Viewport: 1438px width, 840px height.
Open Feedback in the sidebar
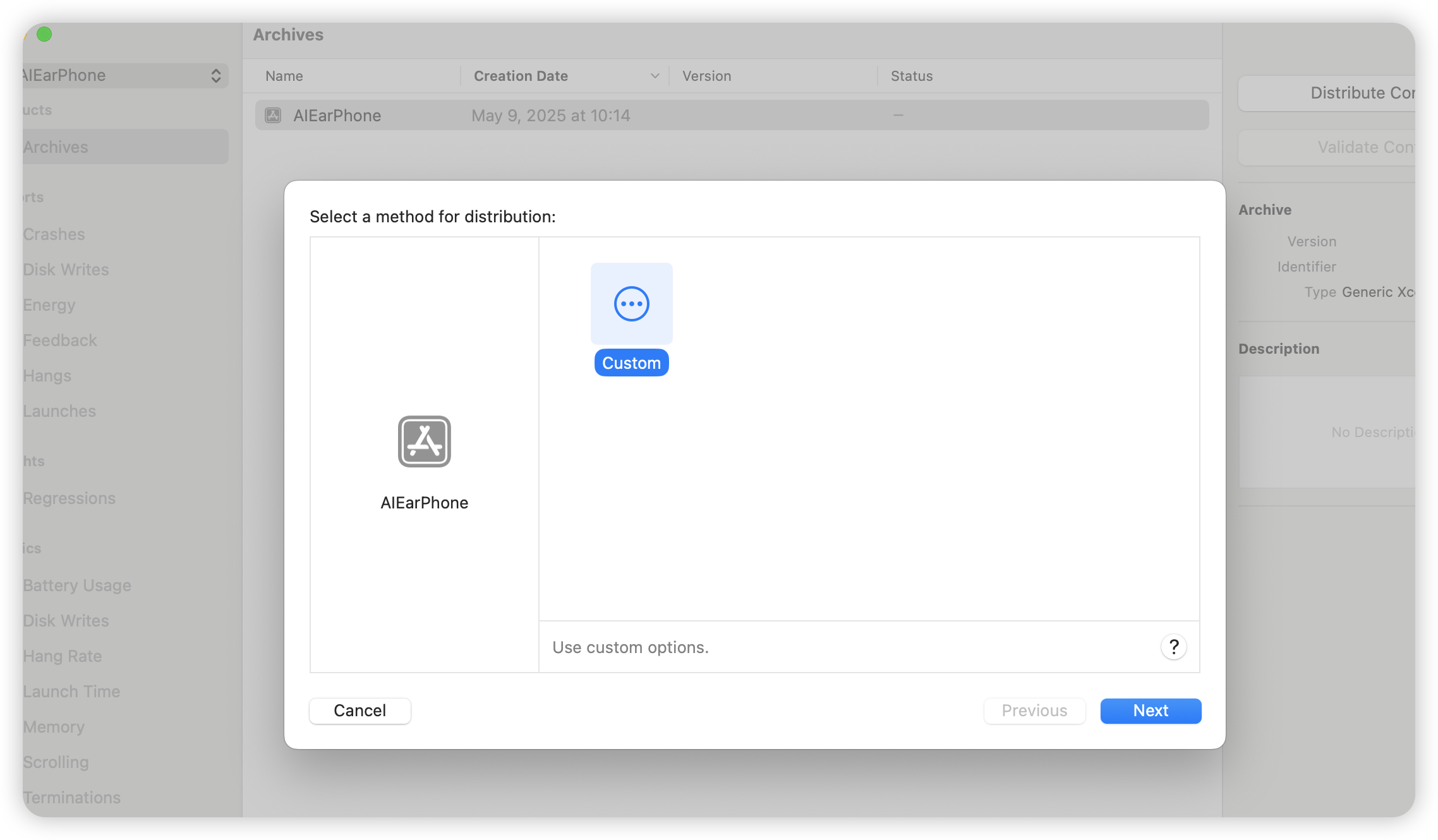click(x=60, y=340)
